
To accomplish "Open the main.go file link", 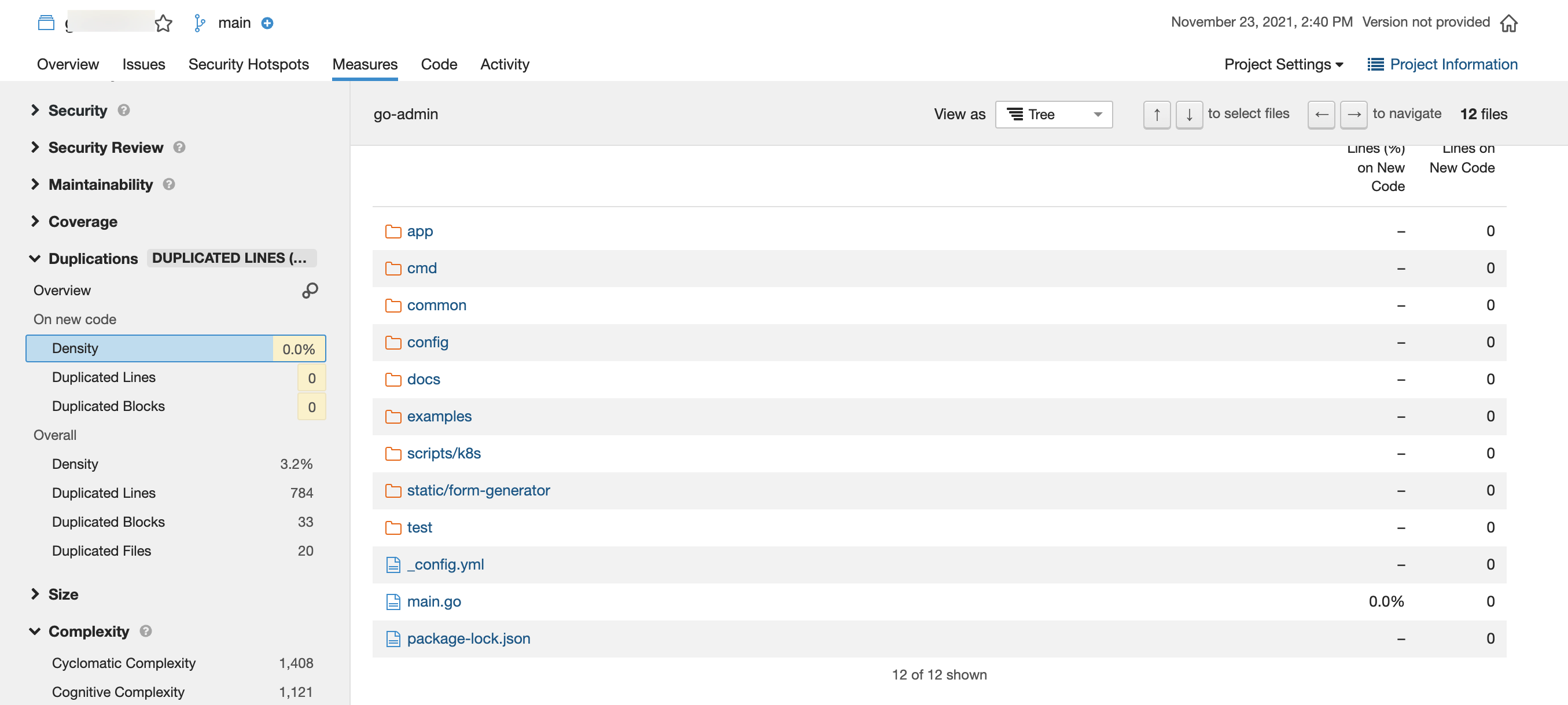I will 433,601.
